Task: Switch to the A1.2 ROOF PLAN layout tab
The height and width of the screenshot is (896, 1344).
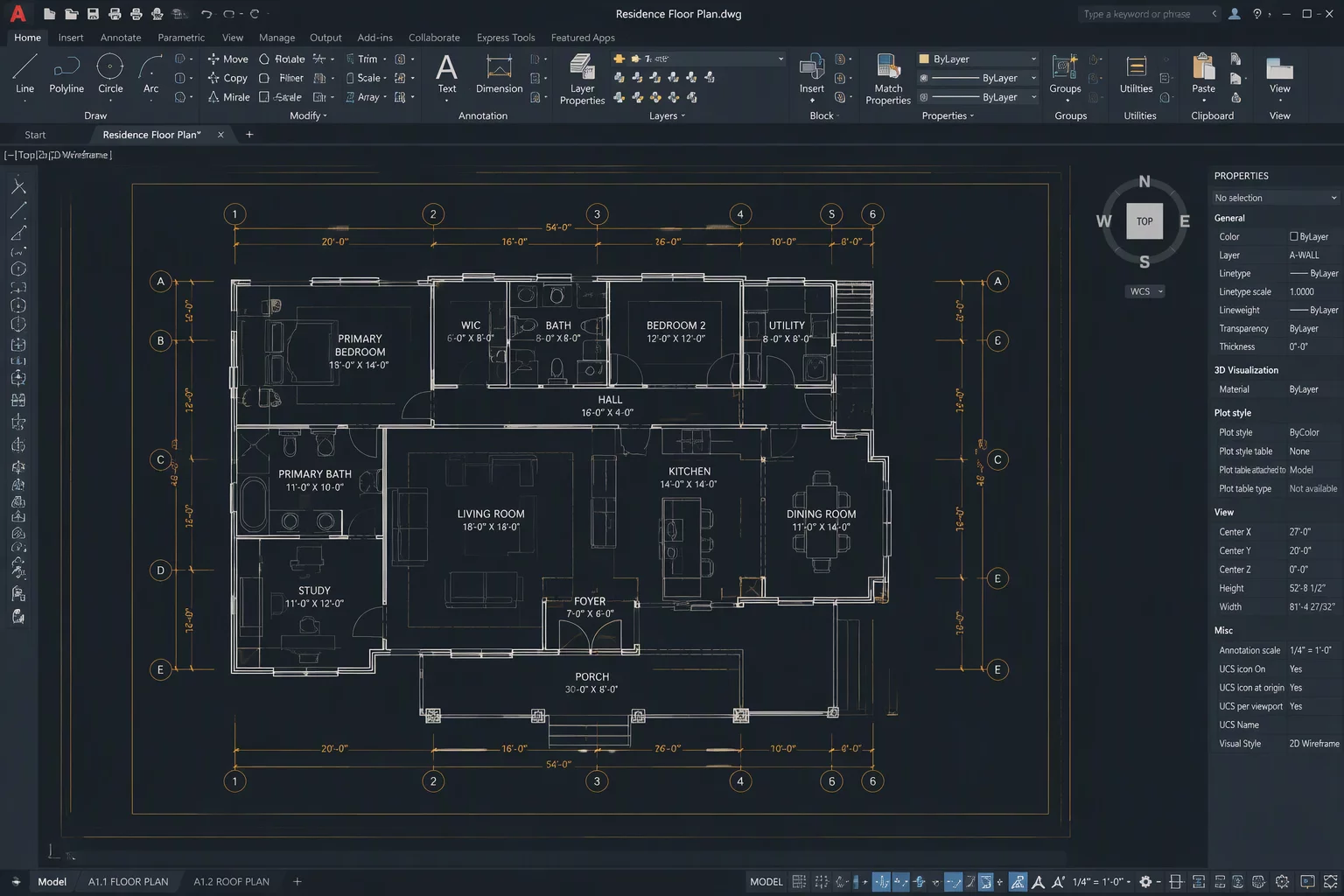Action: tap(231, 881)
